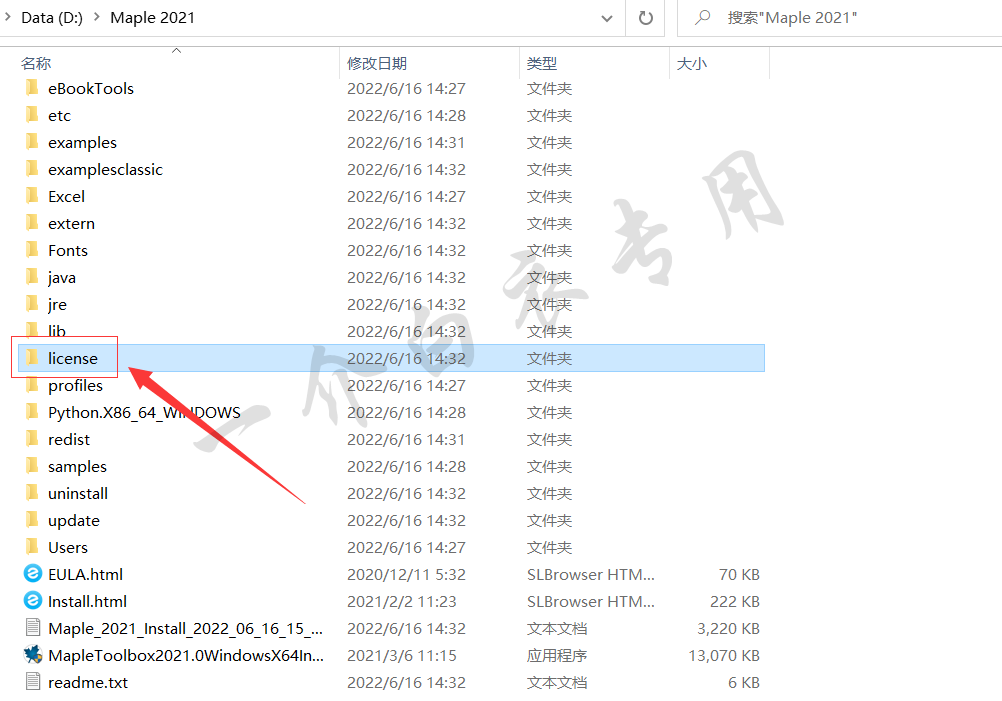Sort by the 类型 column header

coord(542,63)
